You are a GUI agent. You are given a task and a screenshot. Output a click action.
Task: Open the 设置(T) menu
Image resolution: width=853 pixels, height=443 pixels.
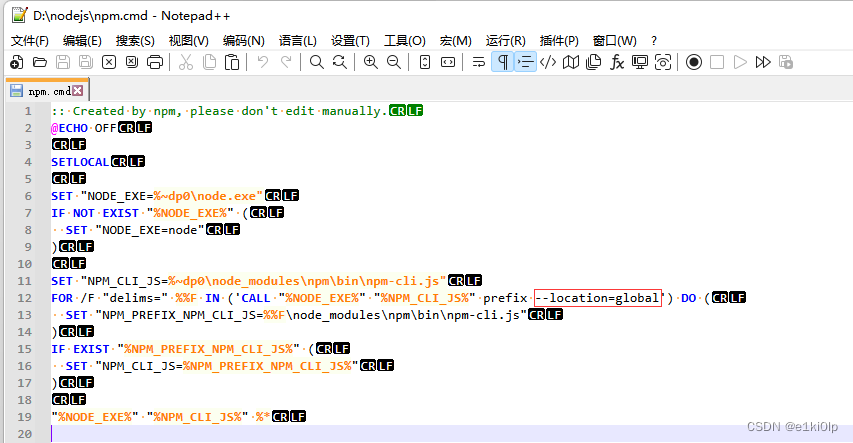pos(350,41)
